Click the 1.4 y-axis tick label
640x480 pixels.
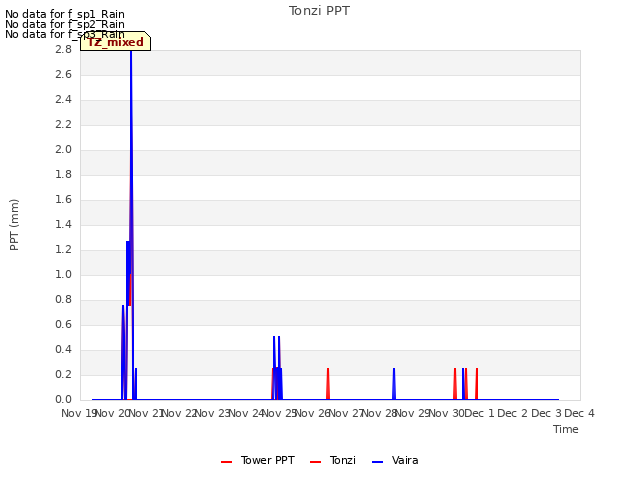point(63,224)
